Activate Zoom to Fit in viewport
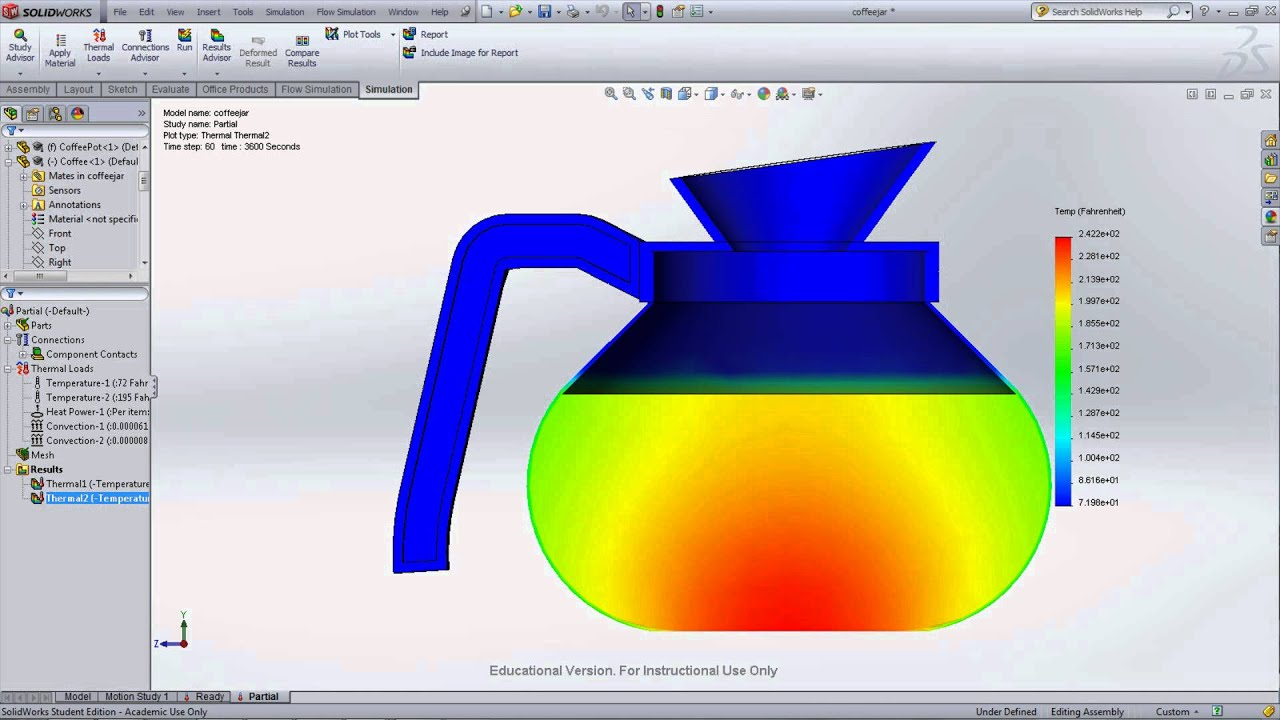The width and height of the screenshot is (1280, 720). click(611, 93)
